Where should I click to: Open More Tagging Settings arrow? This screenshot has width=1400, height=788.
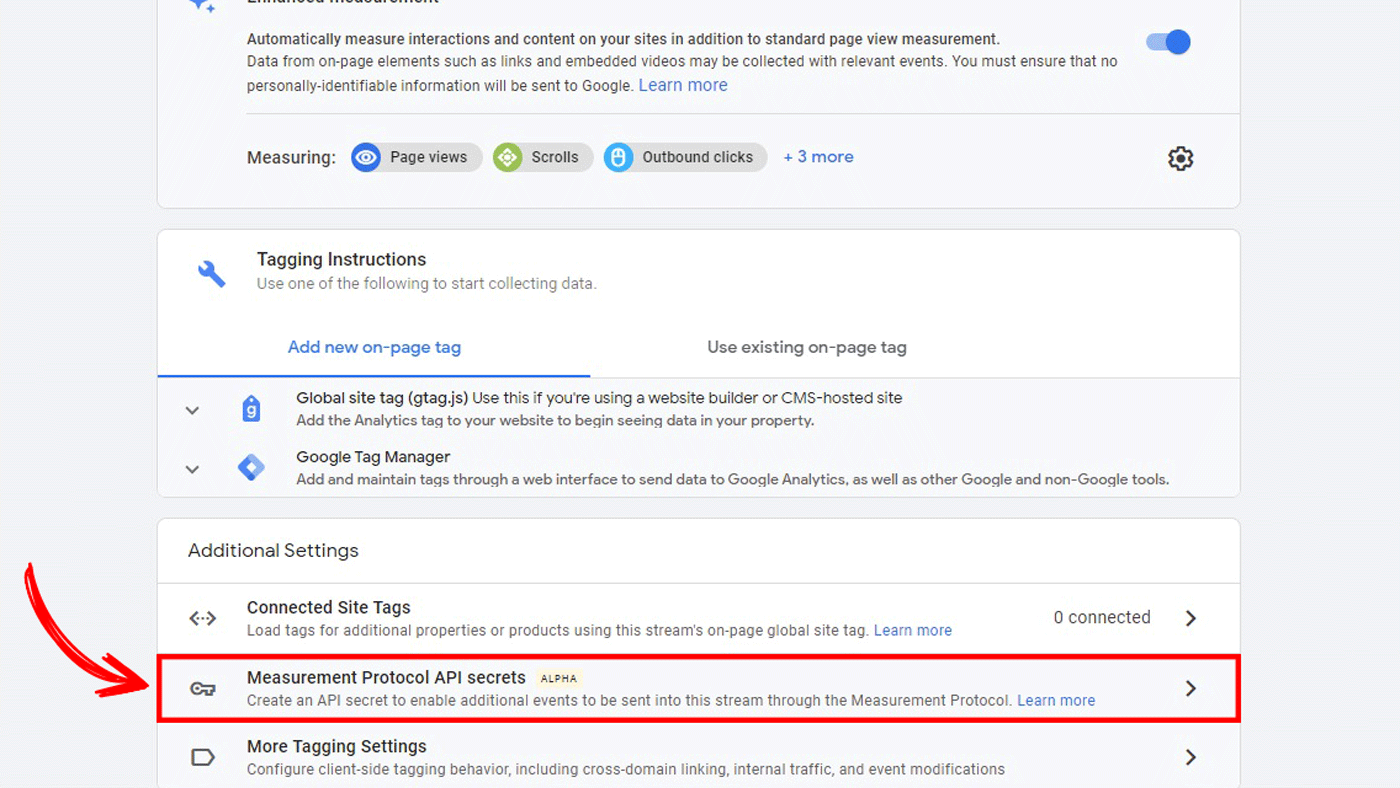pos(1191,757)
